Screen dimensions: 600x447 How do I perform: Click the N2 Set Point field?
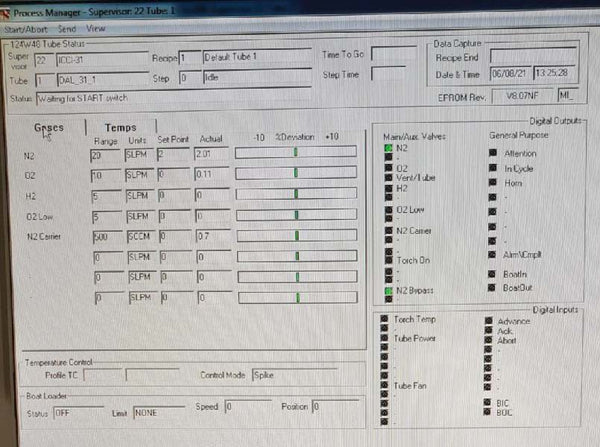(x=173, y=154)
